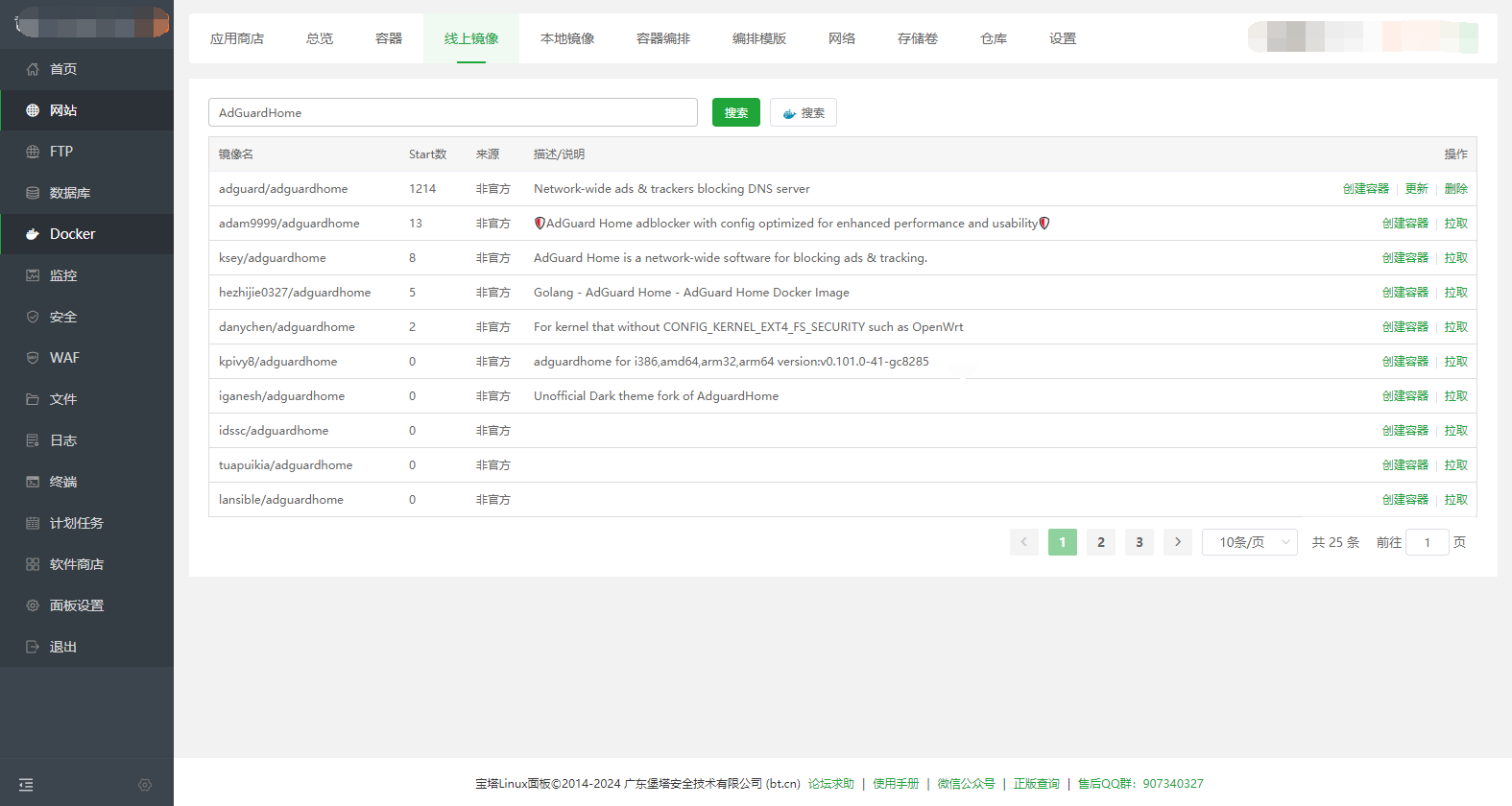Open the terminal icon in sidebar

point(33,482)
